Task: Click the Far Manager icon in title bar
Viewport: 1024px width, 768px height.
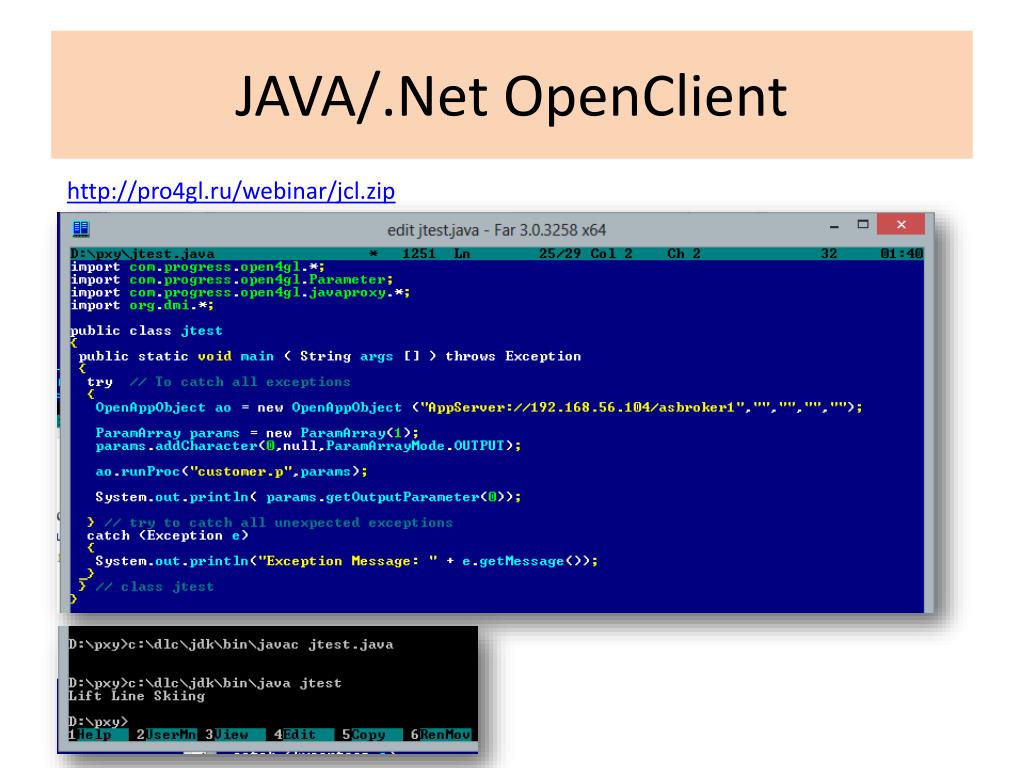Action: (81, 229)
